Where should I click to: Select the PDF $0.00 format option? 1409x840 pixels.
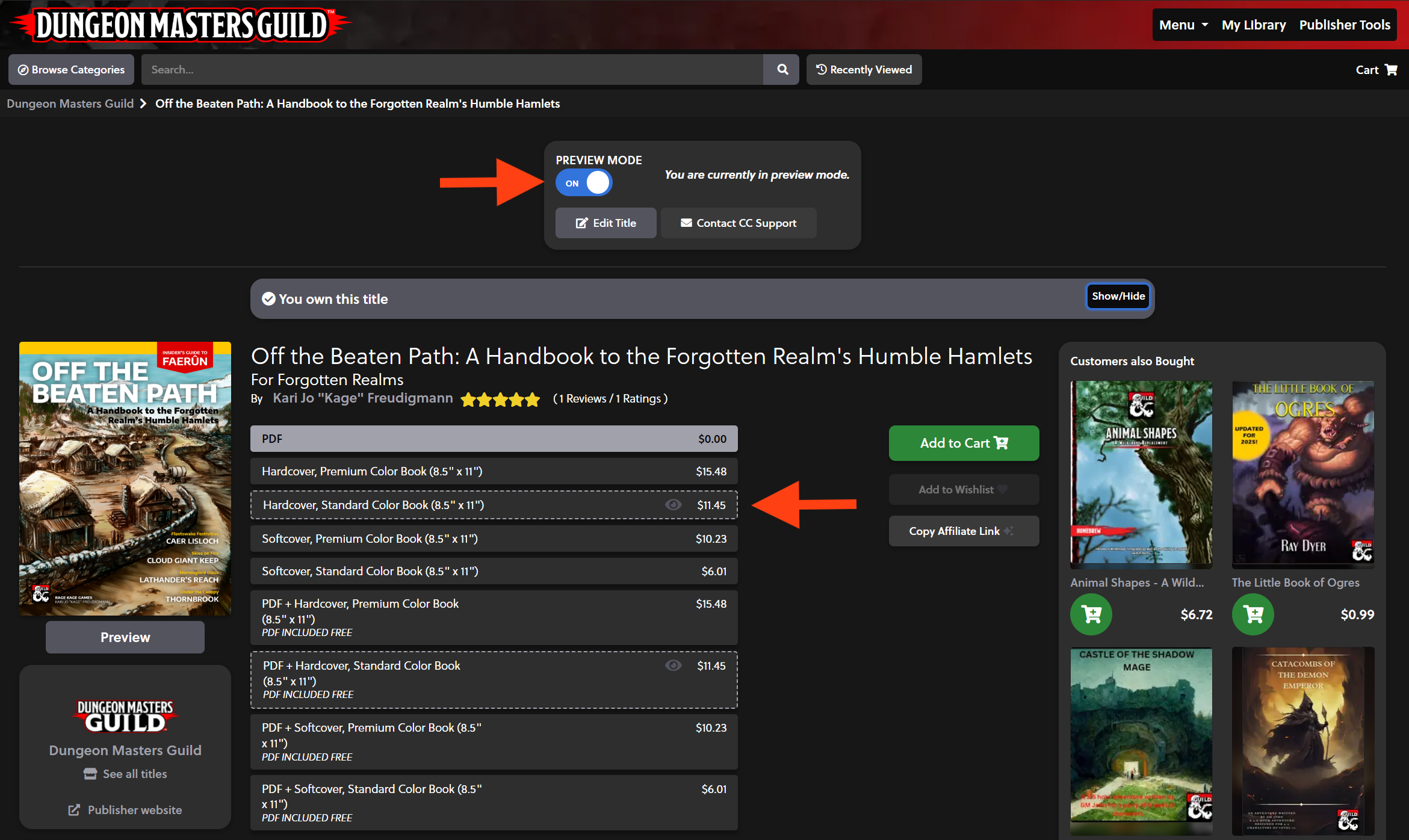point(494,439)
